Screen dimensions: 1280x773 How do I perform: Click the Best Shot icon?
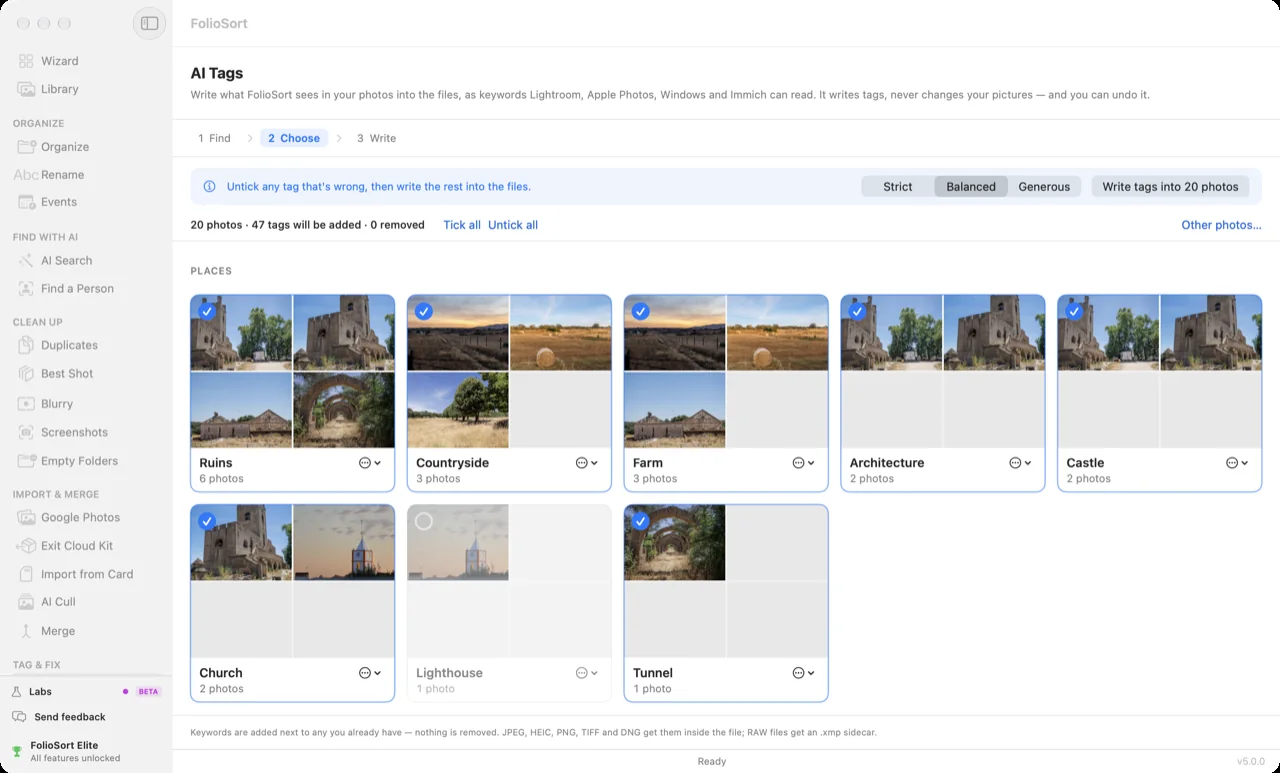point(26,374)
